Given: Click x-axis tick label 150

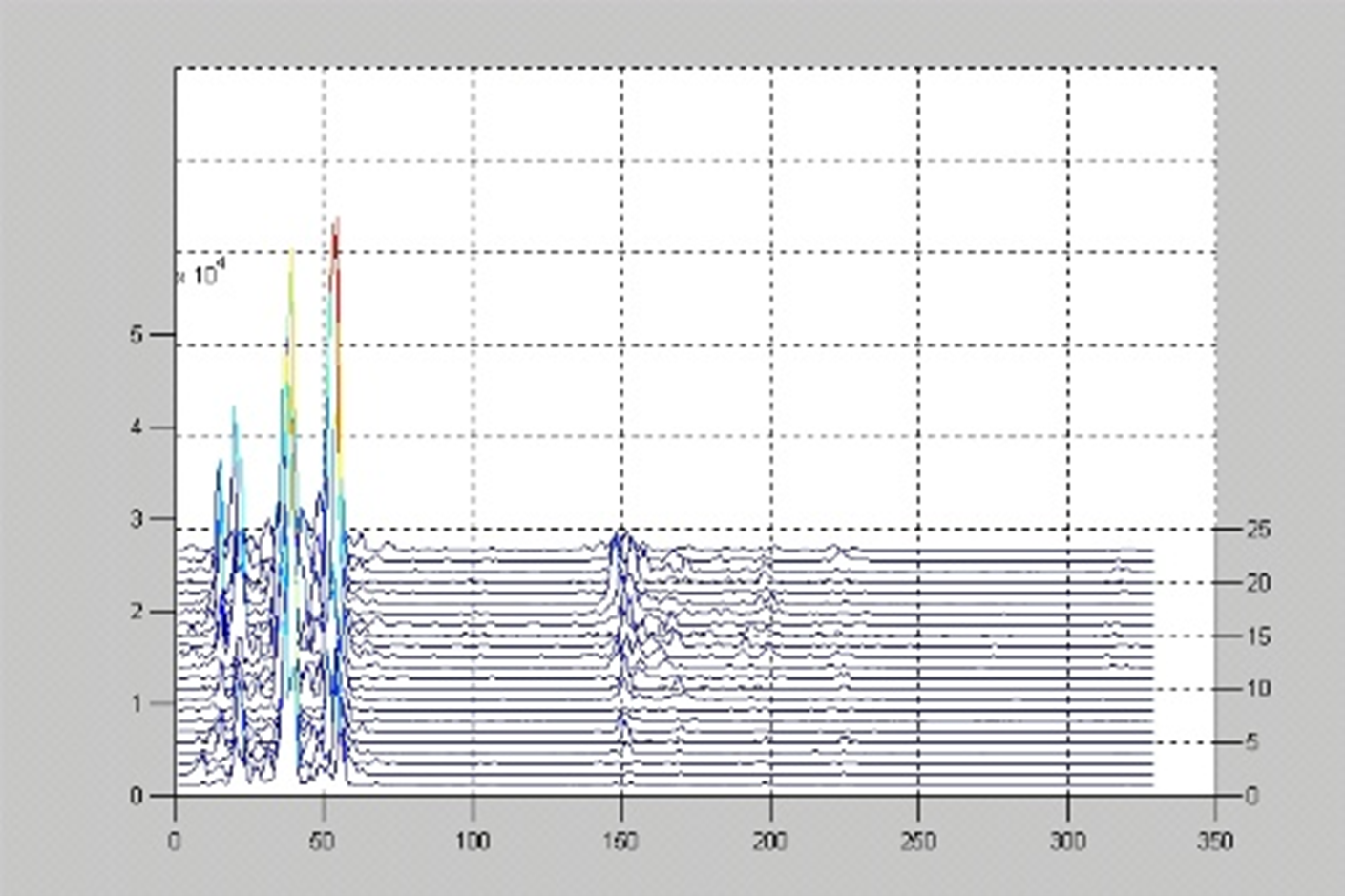Looking at the screenshot, I should [x=621, y=841].
